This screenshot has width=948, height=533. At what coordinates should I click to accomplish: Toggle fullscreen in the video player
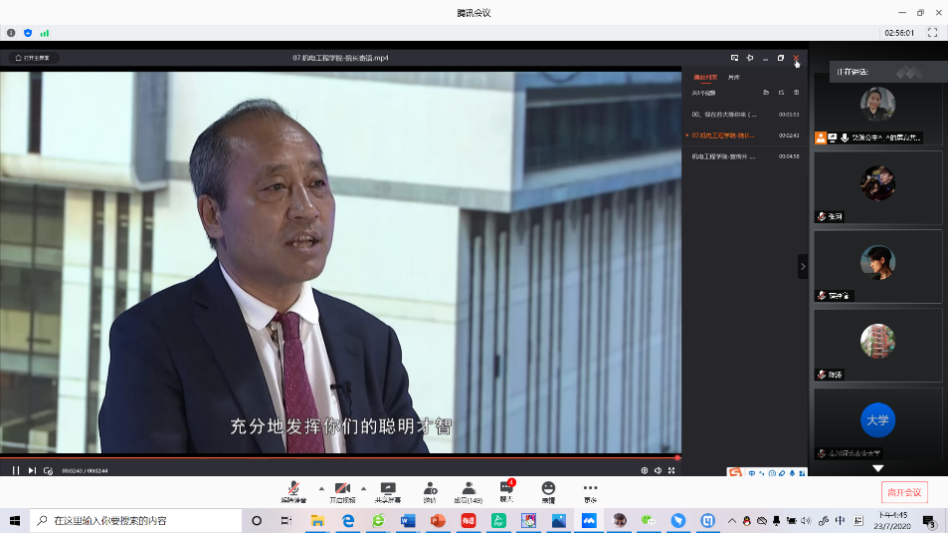tap(671, 470)
